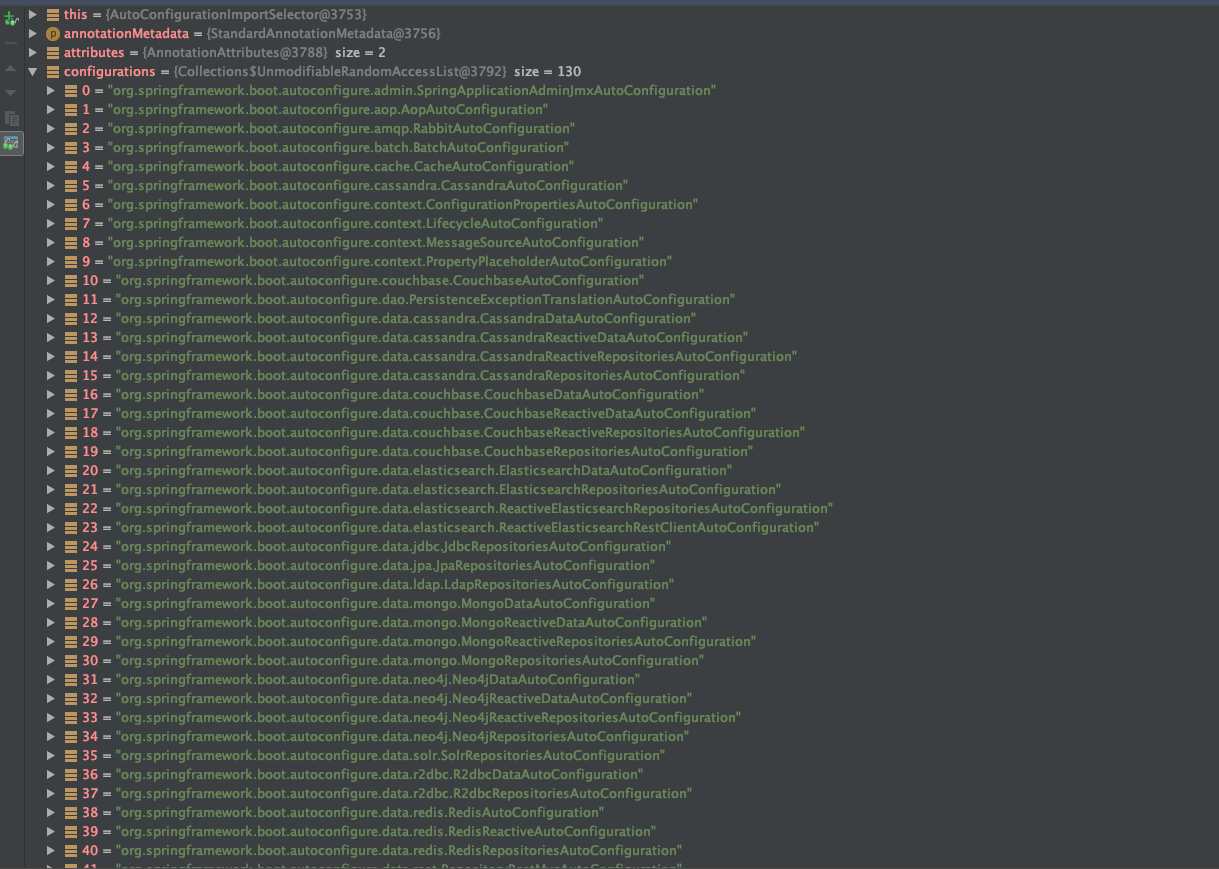This screenshot has height=869, width=1219.
Task: Click the element icon of index 5
Action: click(71, 186)
